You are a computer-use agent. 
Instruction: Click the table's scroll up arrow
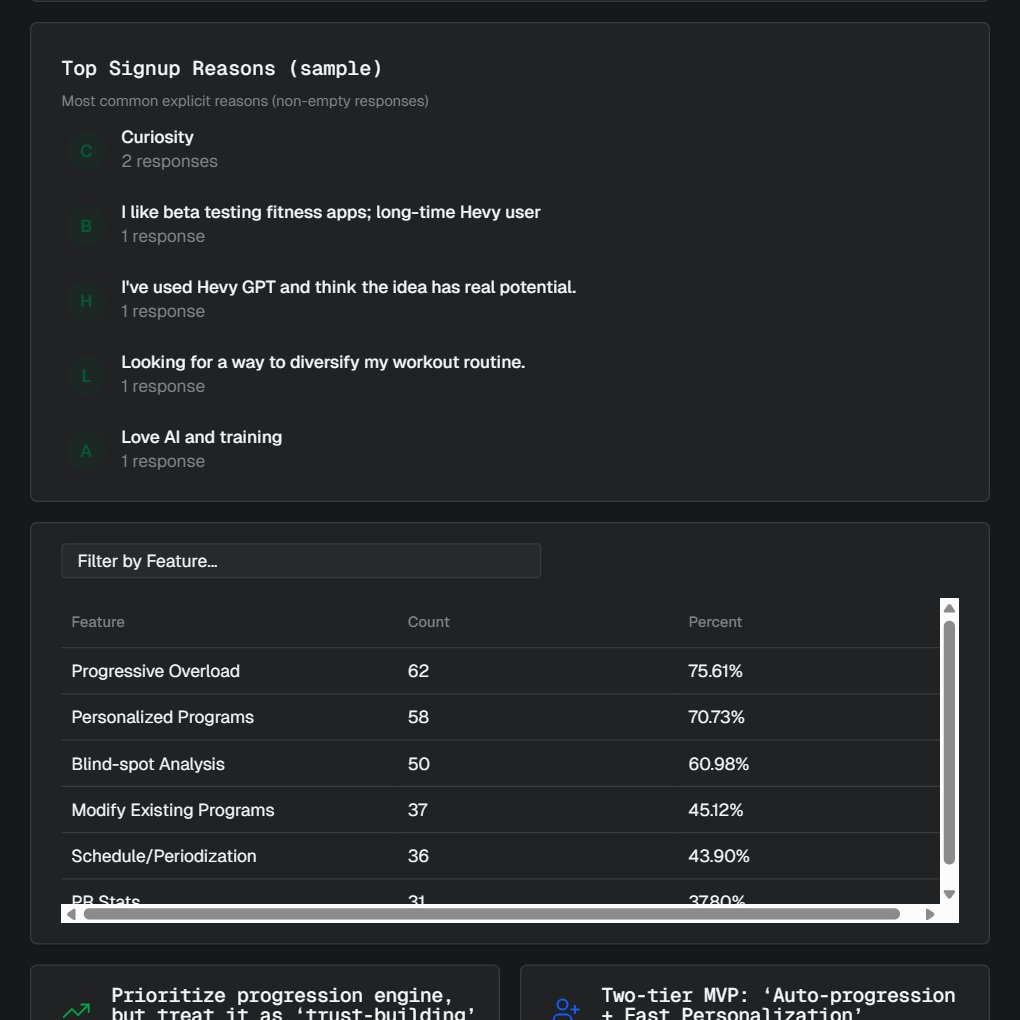click(x=949, y=608)
